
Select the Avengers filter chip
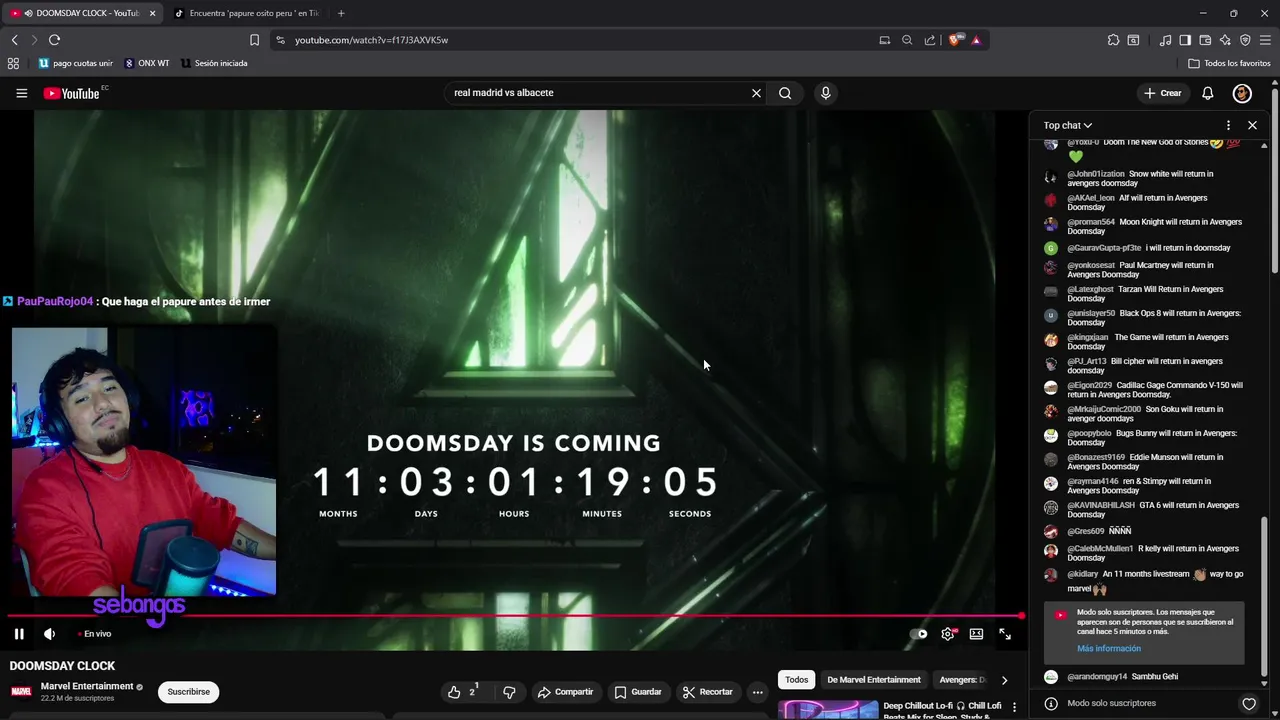click(x=962, y=680)
